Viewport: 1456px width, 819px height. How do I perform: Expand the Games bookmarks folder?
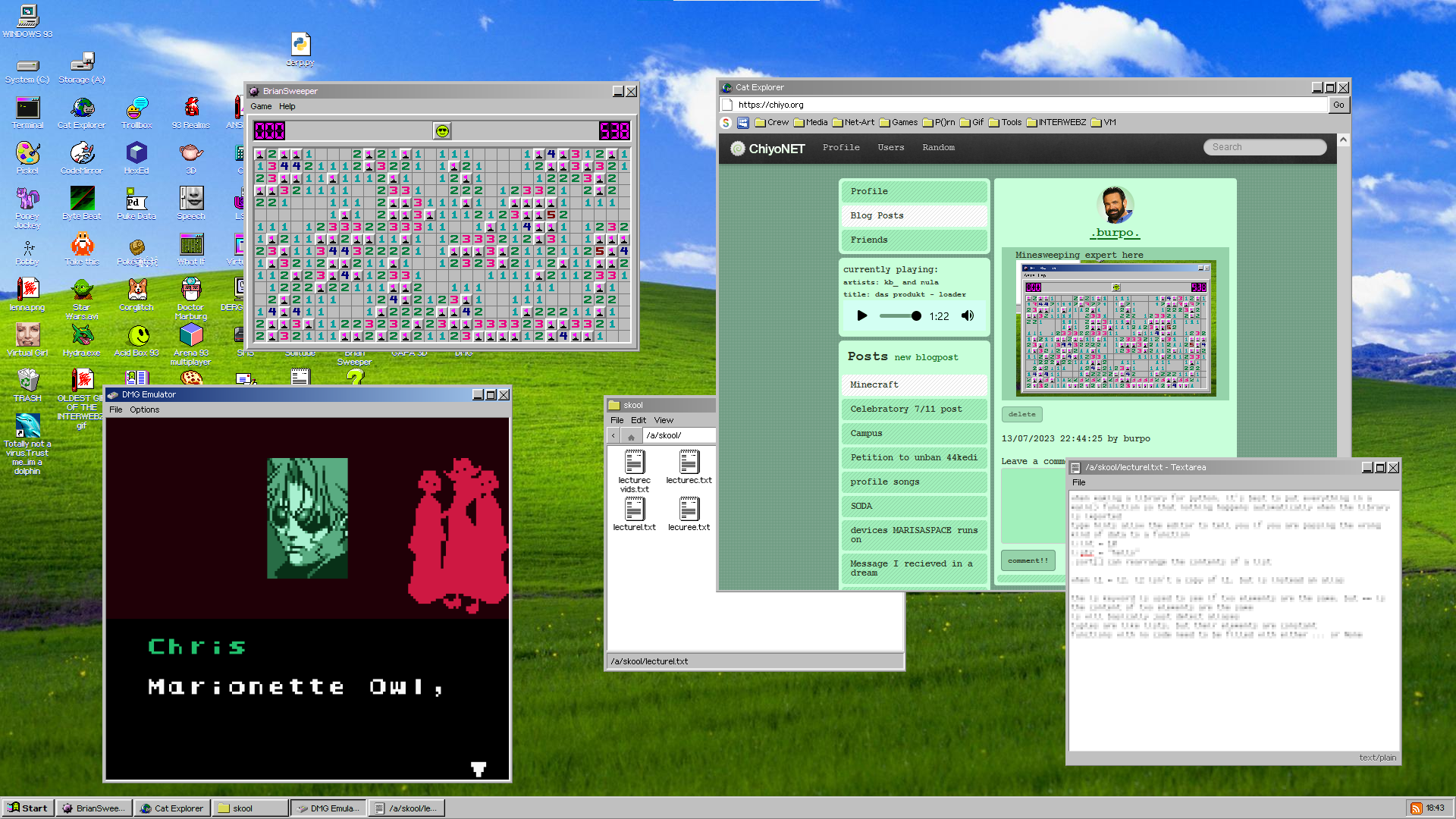click(899, 122)
